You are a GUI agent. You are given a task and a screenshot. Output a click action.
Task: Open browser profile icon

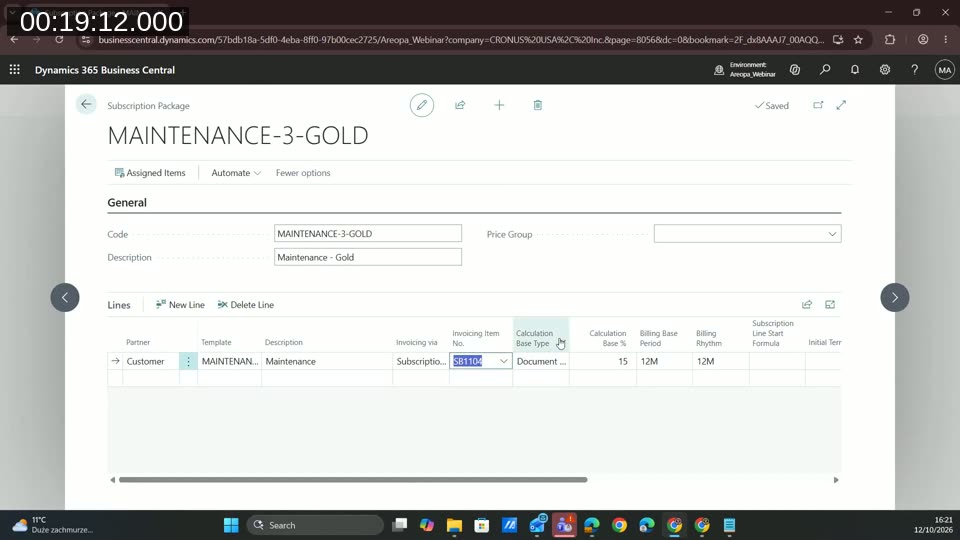(x=923, y=39)
